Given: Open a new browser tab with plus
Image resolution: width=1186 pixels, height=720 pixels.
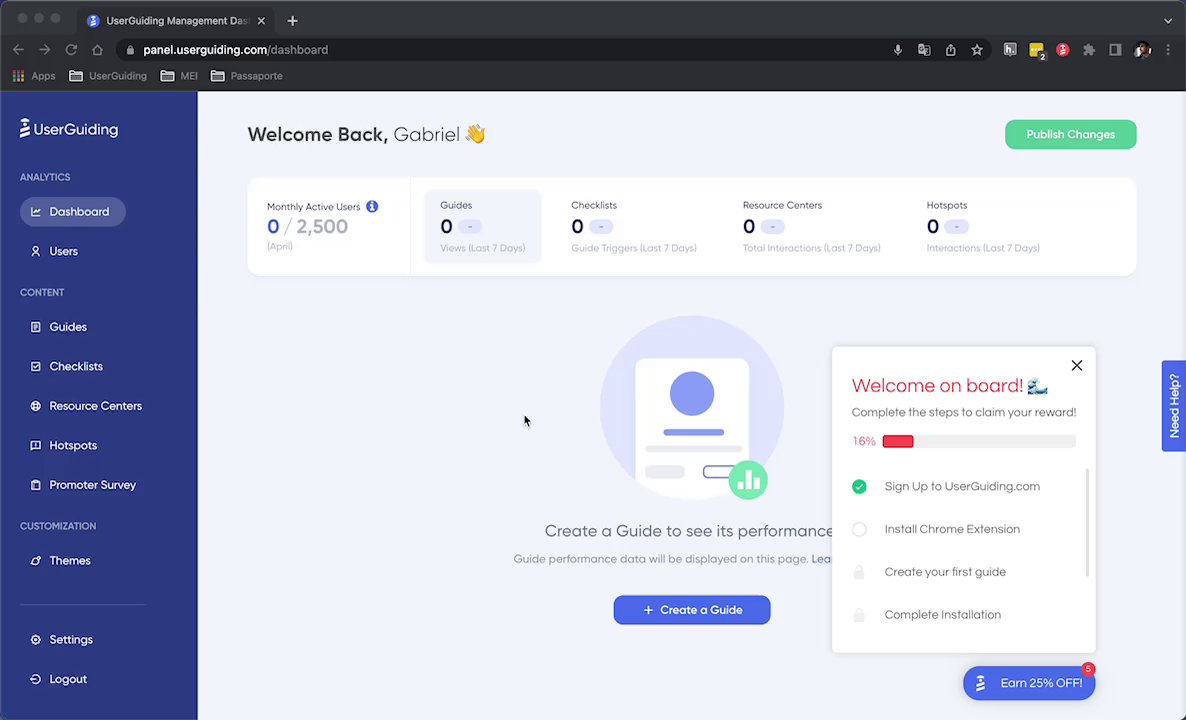Looking at the screenshot, I should (293, 21).
